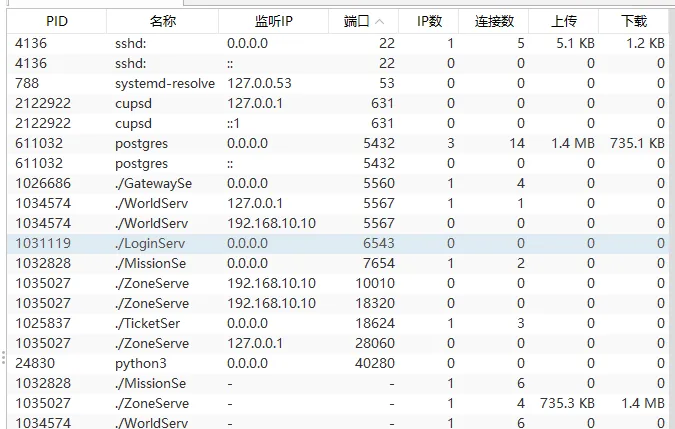The width and height of the screenshot is (675, 429).
Task: Sort by the 上传 column header
Action: point(564,21)
